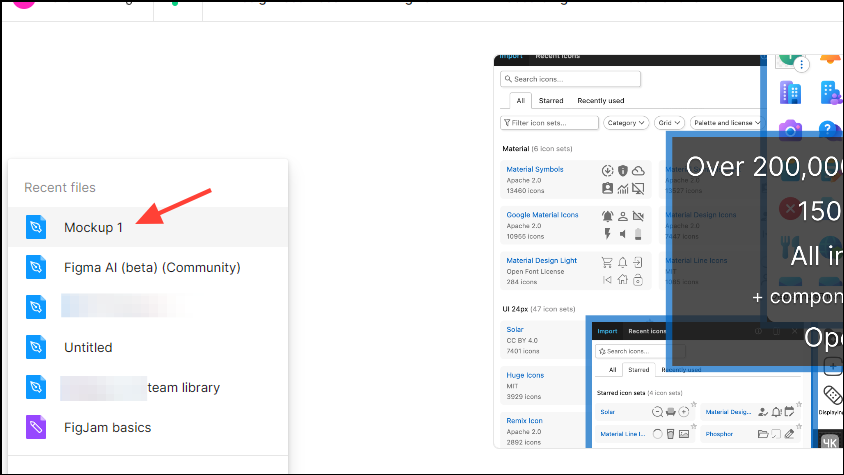Viewport: 844px width, 475px height.
Task: Switch to the upper Starred tab
Action: pos(551,101)
